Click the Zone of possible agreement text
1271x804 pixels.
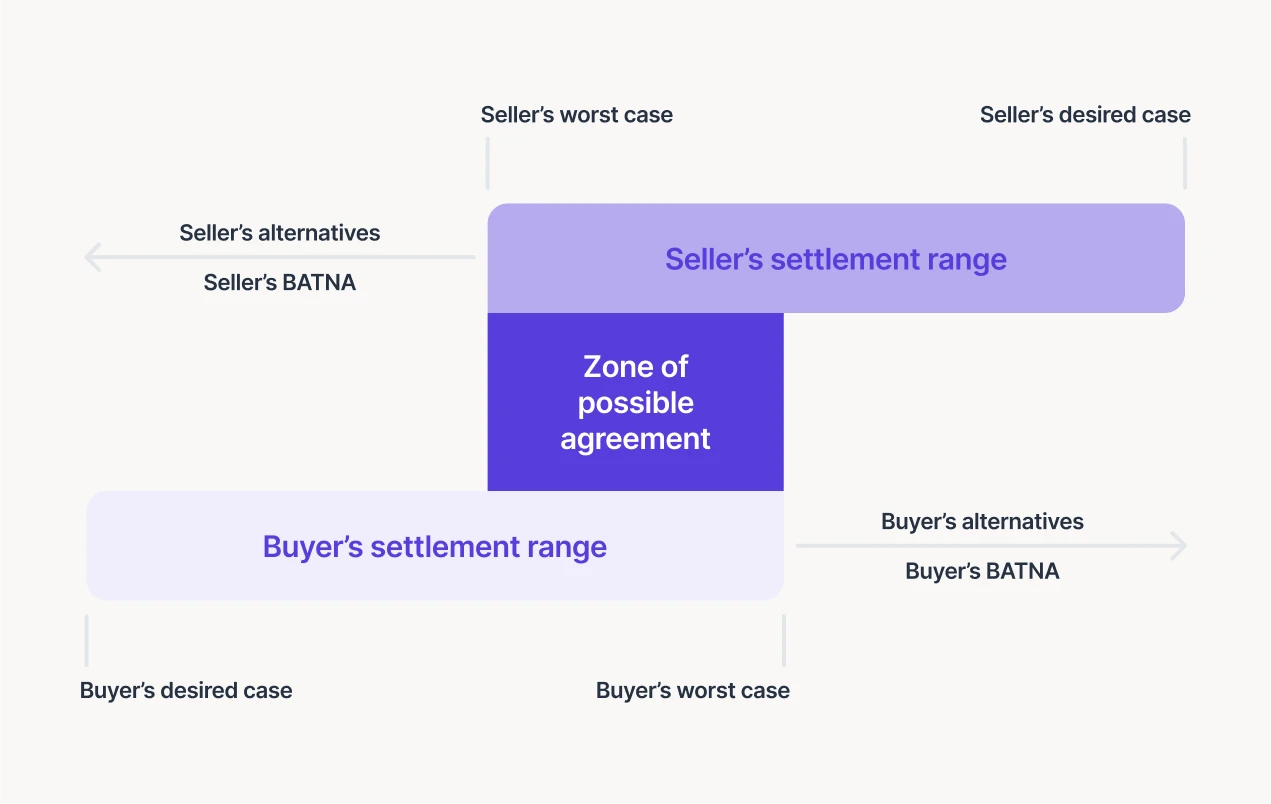(636, 402)
